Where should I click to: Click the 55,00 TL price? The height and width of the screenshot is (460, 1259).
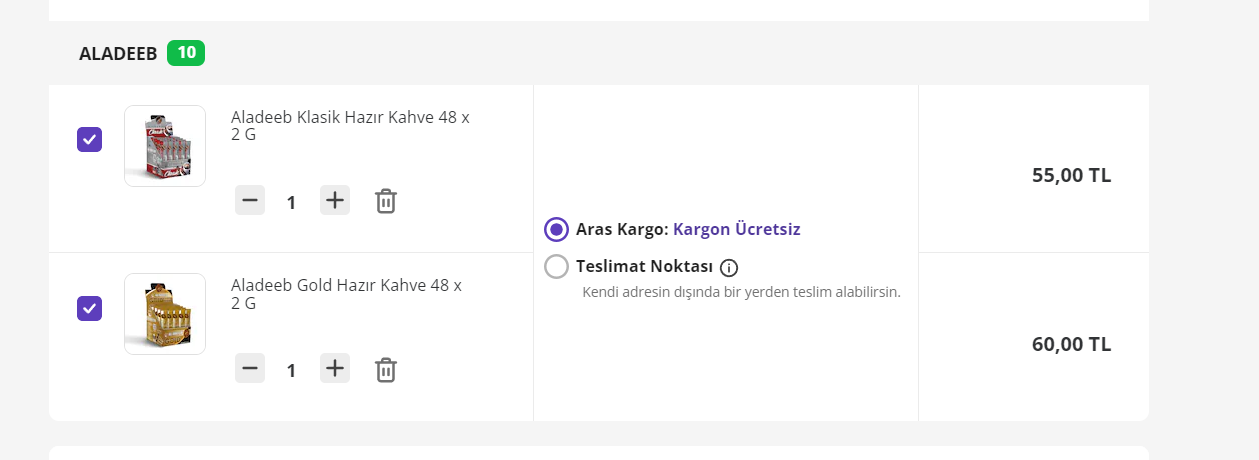[x=1071, y=176]
